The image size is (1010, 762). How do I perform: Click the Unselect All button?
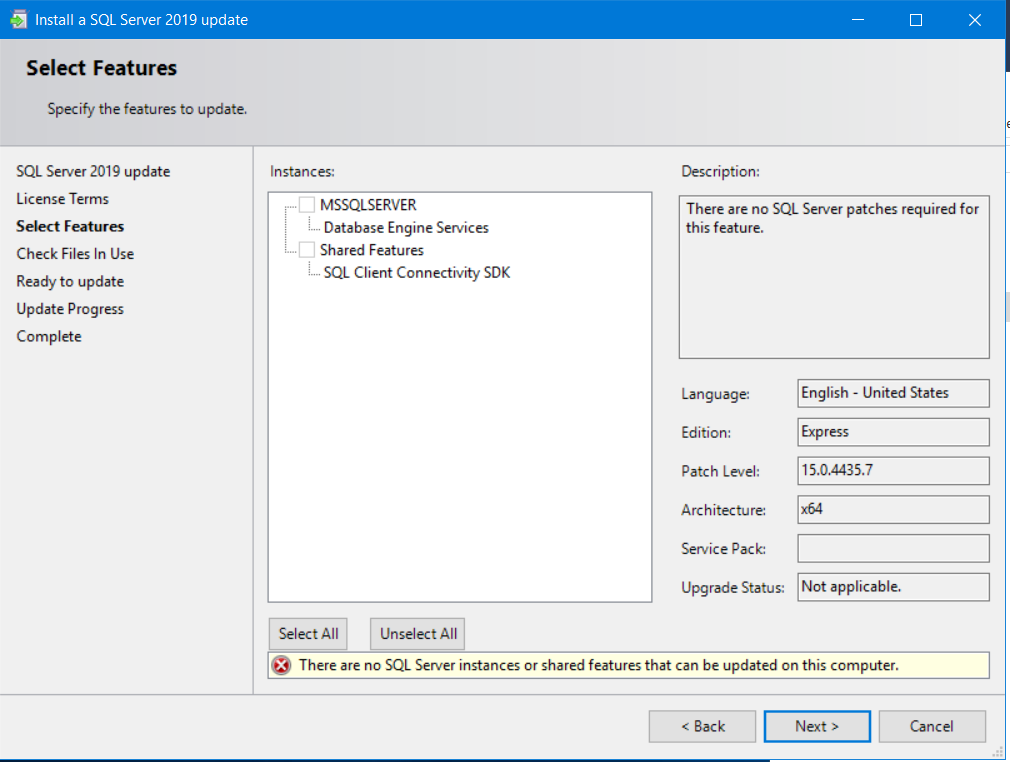pyautogui.click(x=417, y=634)
